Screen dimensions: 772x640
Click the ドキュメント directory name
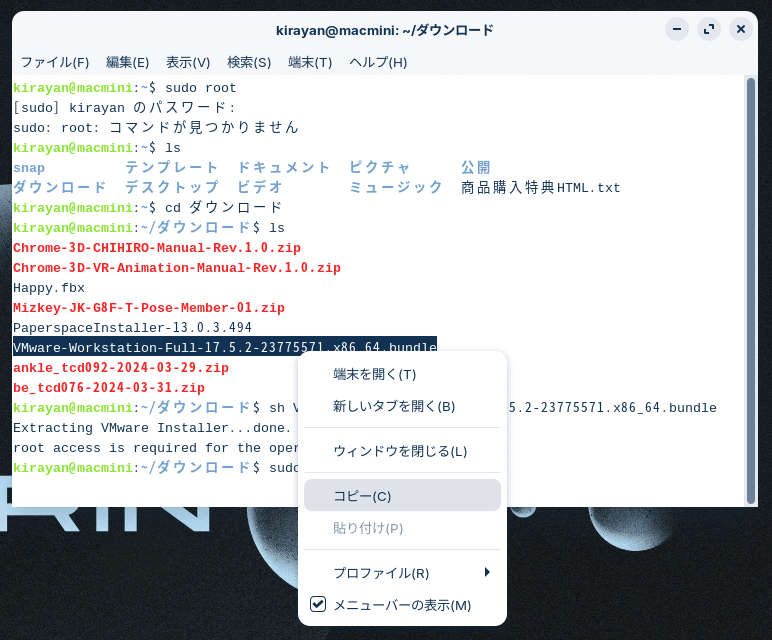click(x=283, y=167)
